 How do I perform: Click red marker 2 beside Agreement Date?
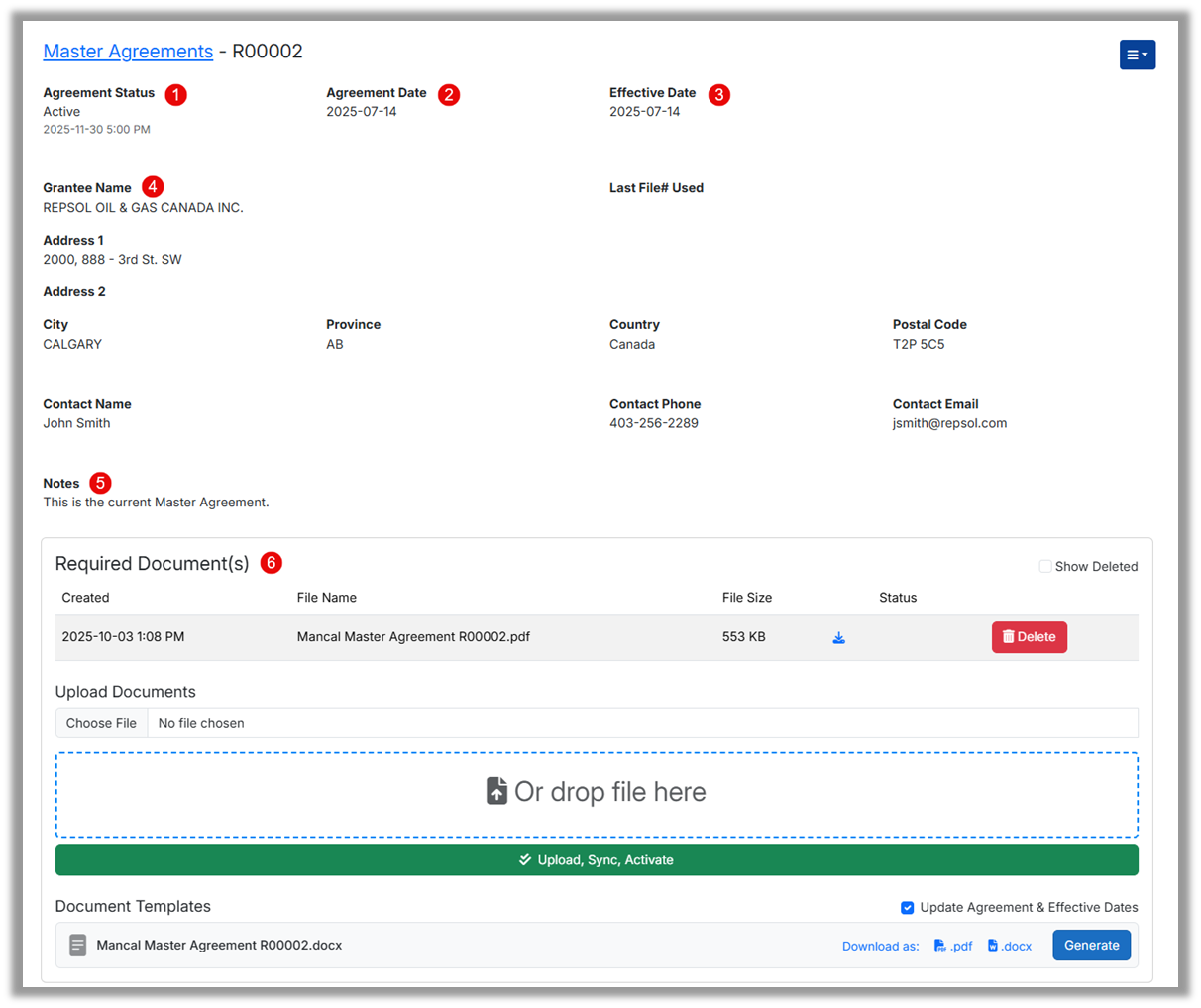pos(449,95)
